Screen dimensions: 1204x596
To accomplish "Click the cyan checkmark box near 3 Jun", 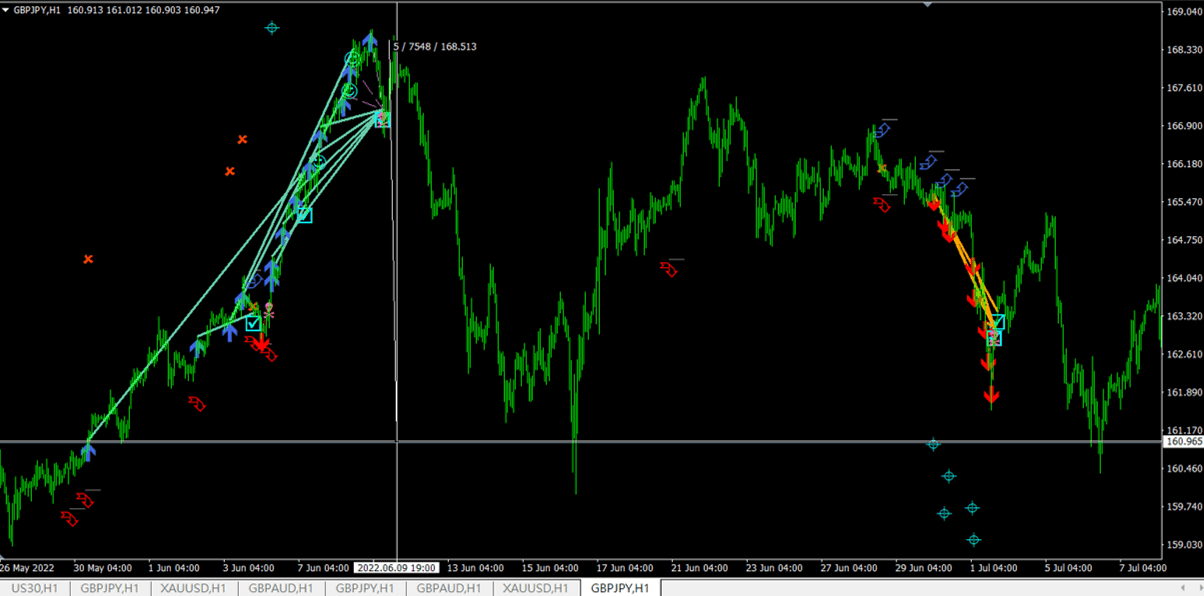I will click(254, 323).
